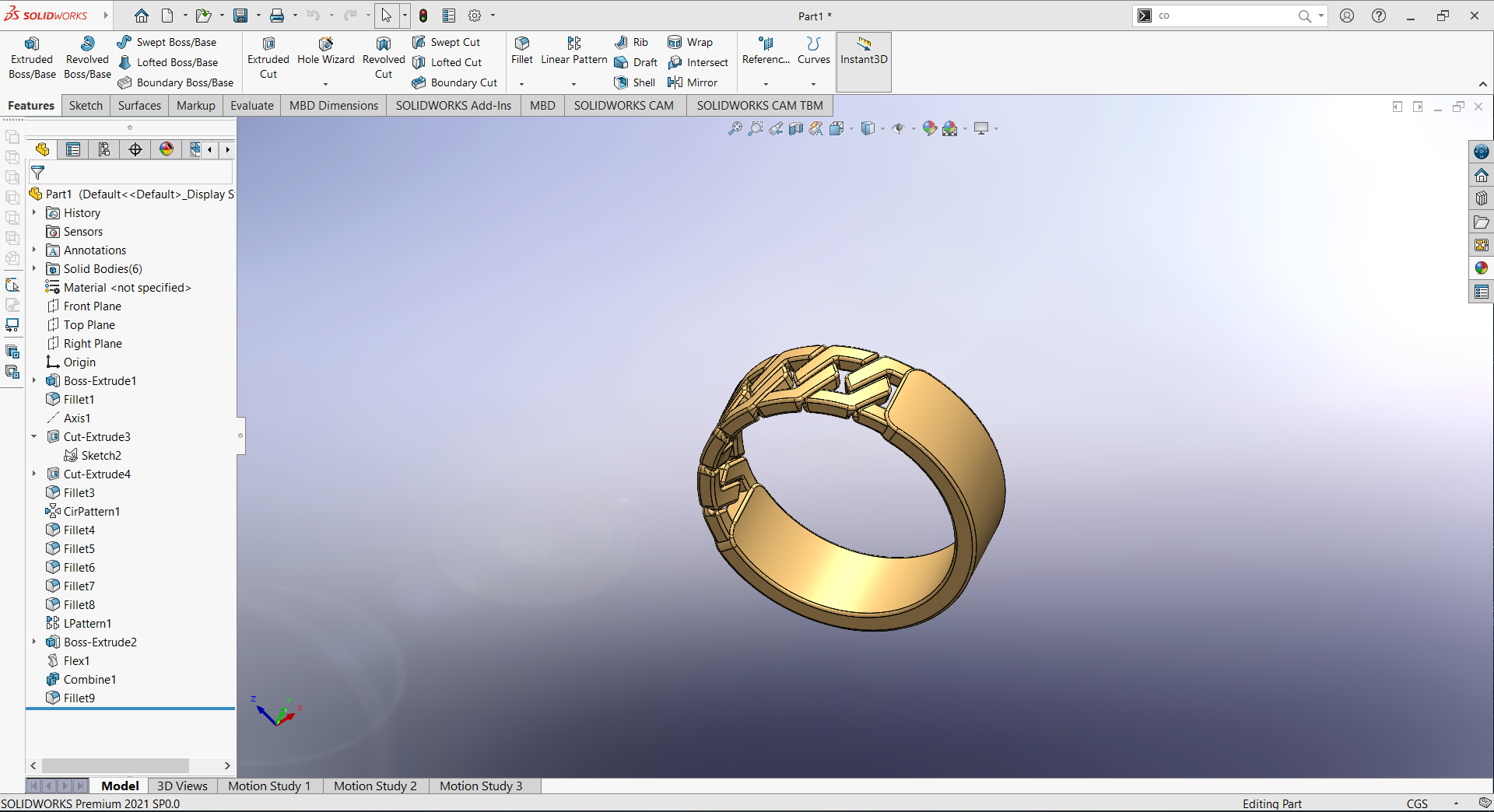Open the Motion Study 1 tab
The height and width of the screenshot is (812, 1494).
coord(269,786)
